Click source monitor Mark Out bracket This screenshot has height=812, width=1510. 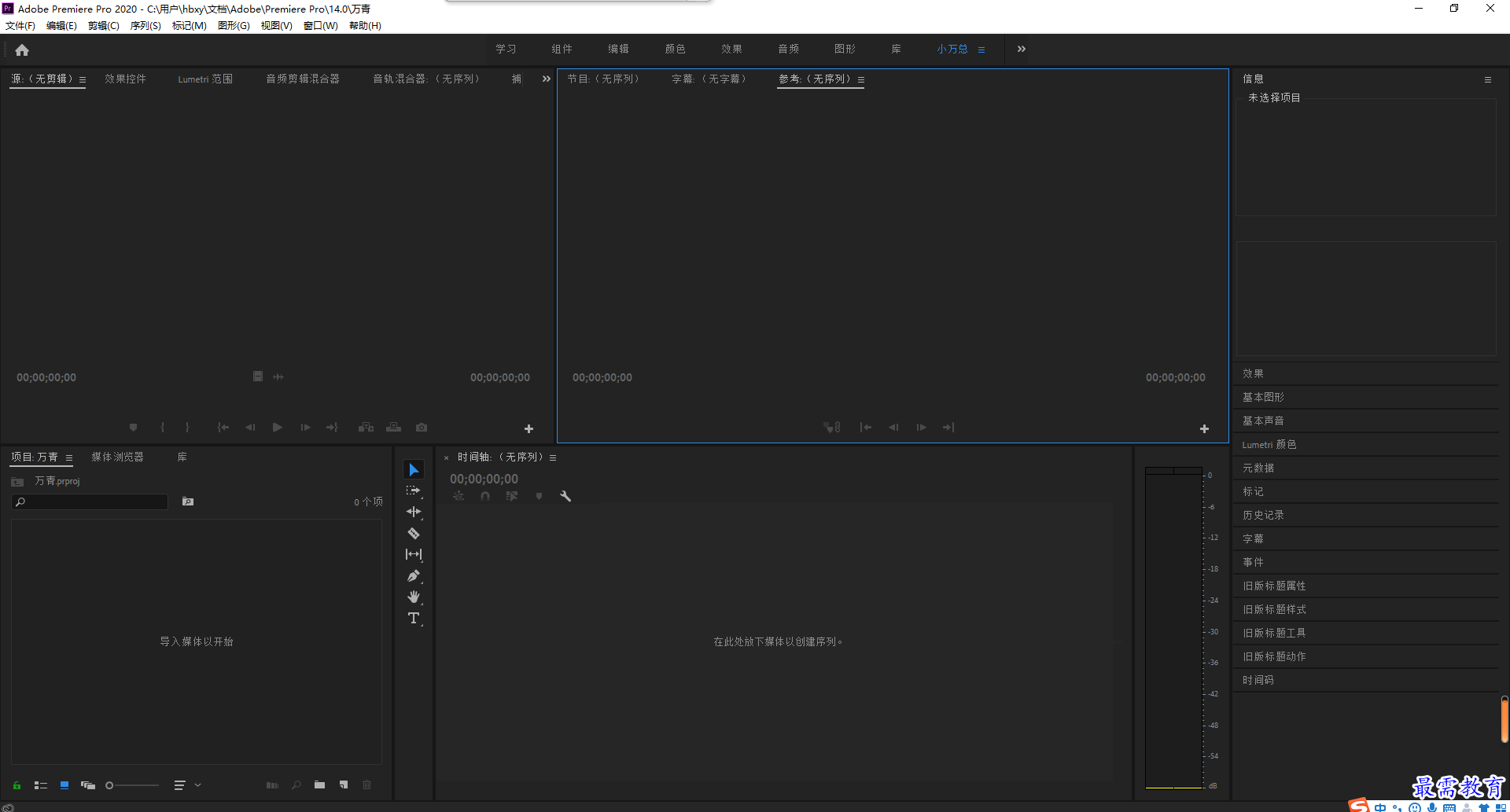click(187, 428)
